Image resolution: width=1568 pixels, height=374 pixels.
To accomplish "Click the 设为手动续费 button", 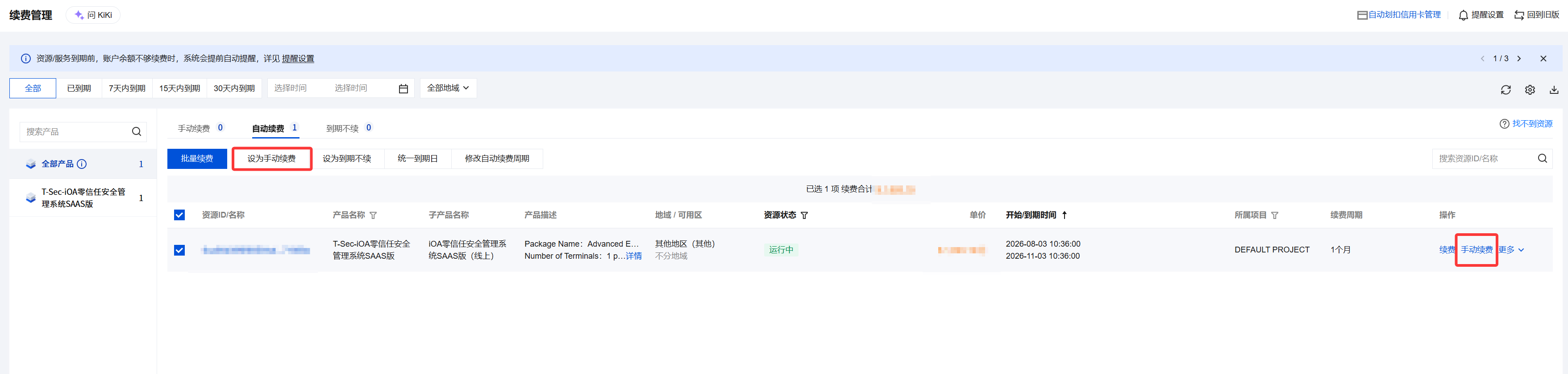I will coord(271,158).
